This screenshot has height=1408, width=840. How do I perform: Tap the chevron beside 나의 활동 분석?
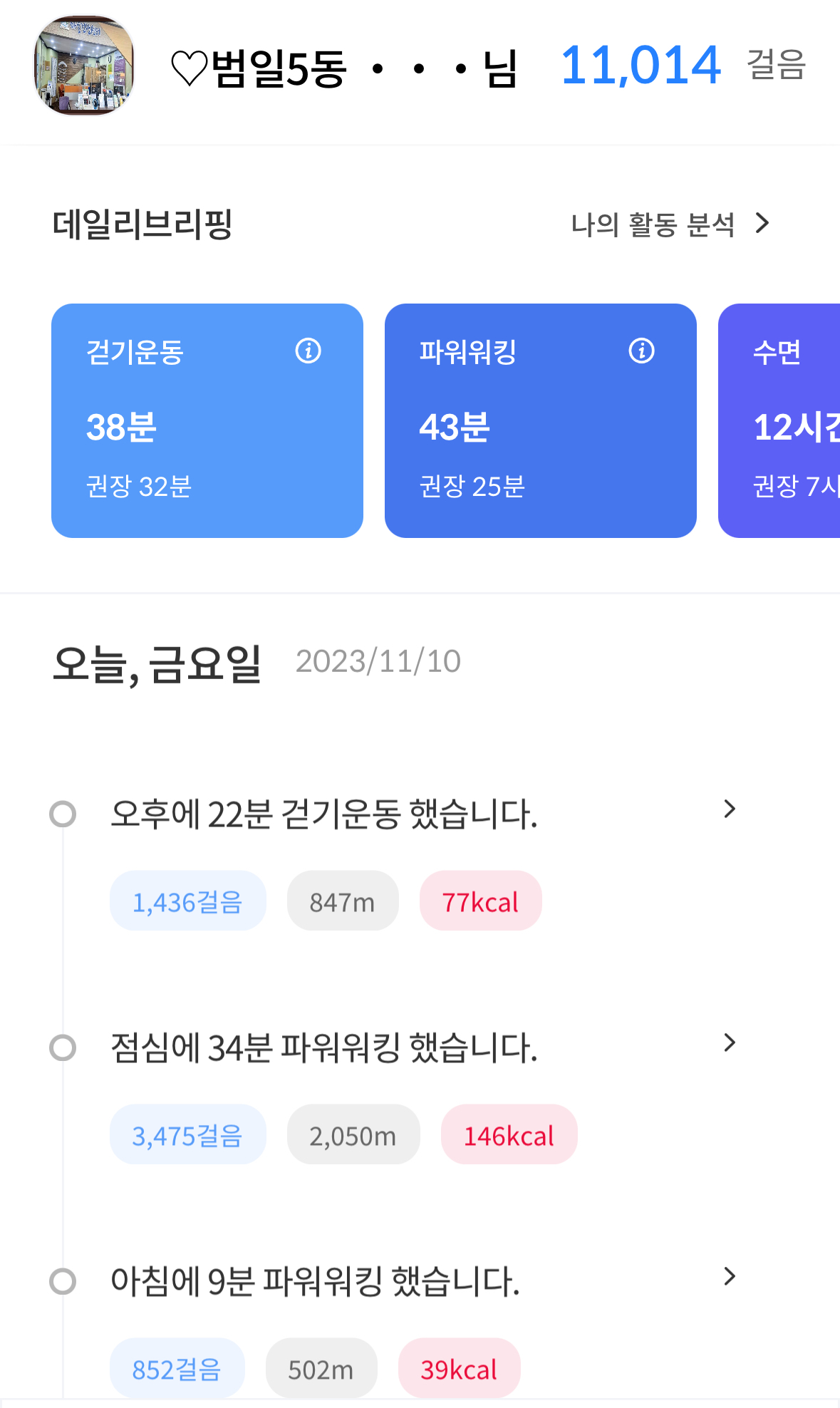point(762,224)
